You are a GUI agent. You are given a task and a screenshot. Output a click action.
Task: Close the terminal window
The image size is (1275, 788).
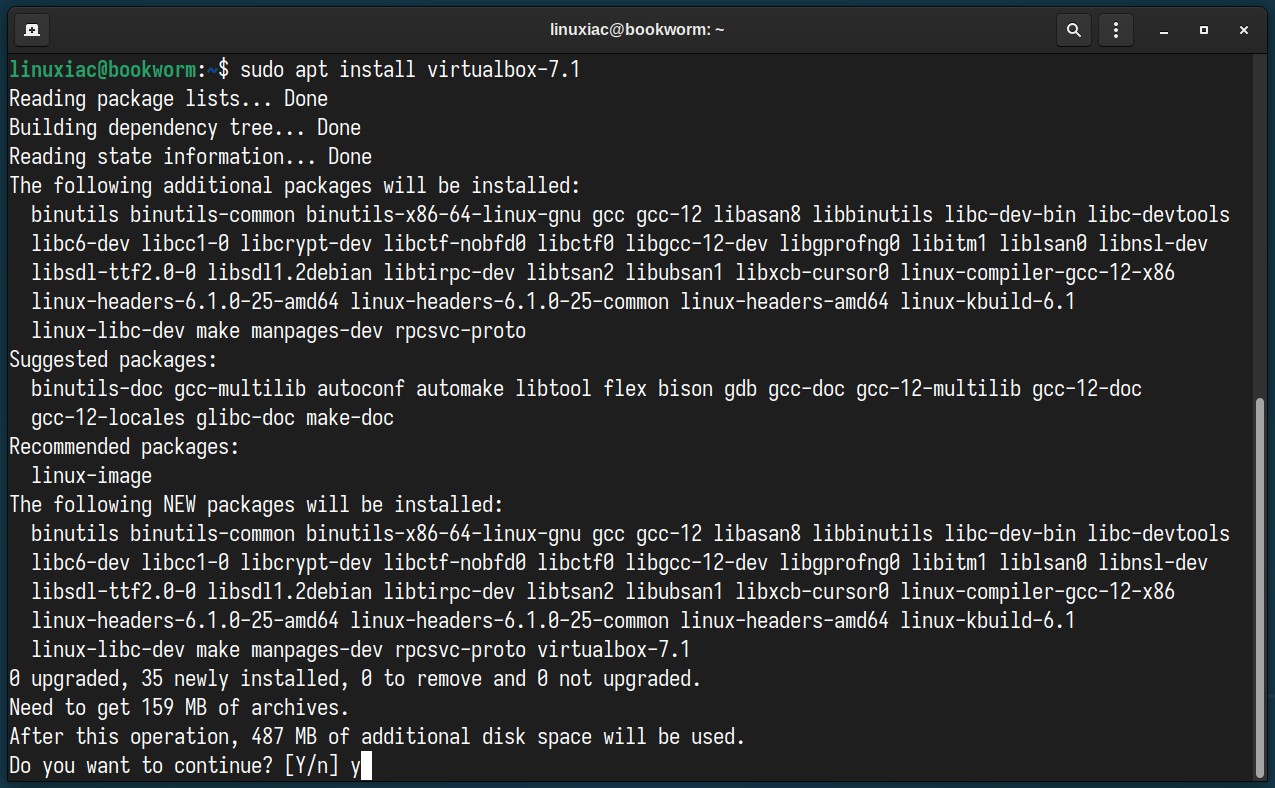click(1244, 30)
